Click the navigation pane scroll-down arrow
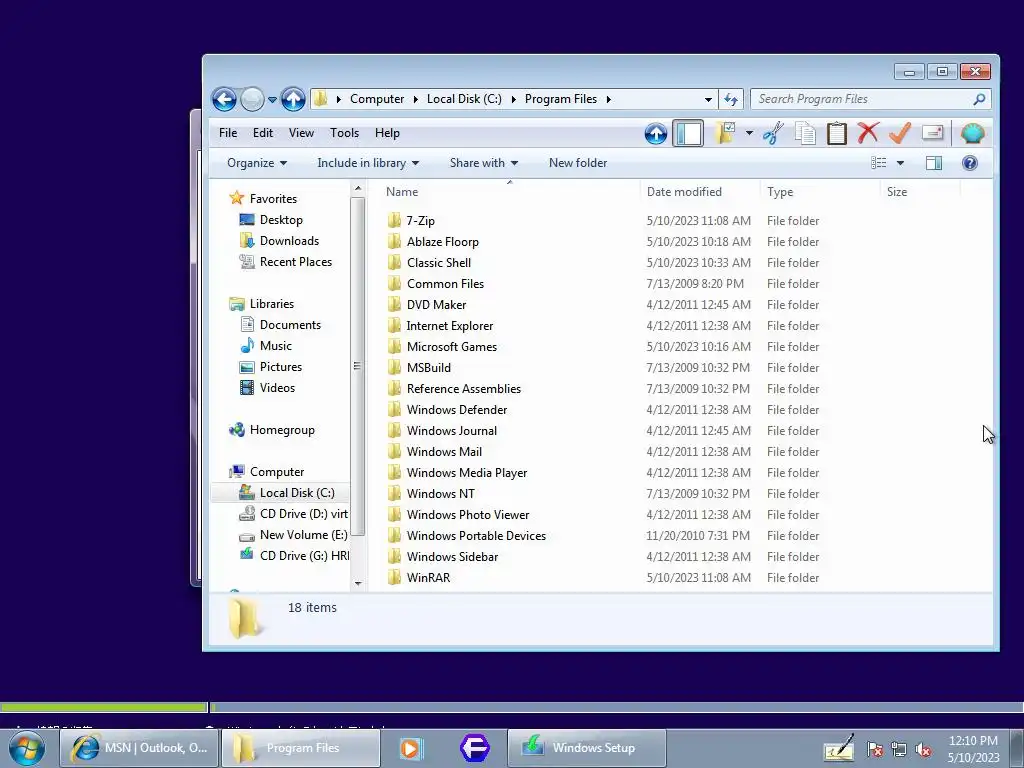1024x768 pixels. (358, 583)
